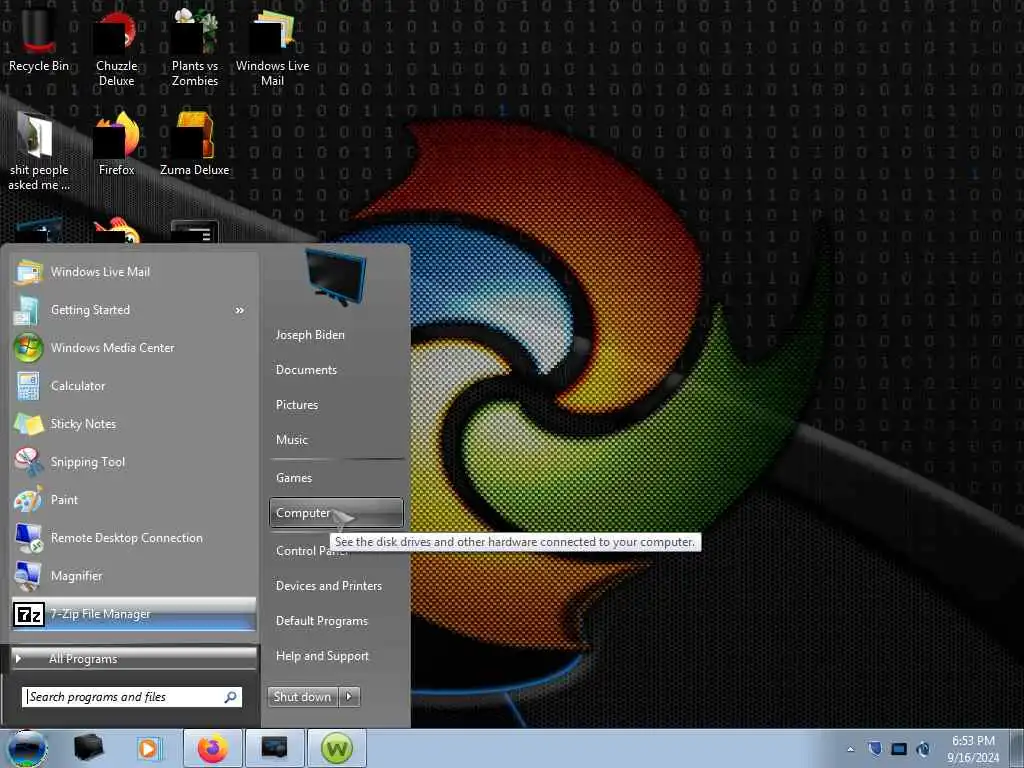Click the power tray icon beside the clock

(x=923, y=748)
